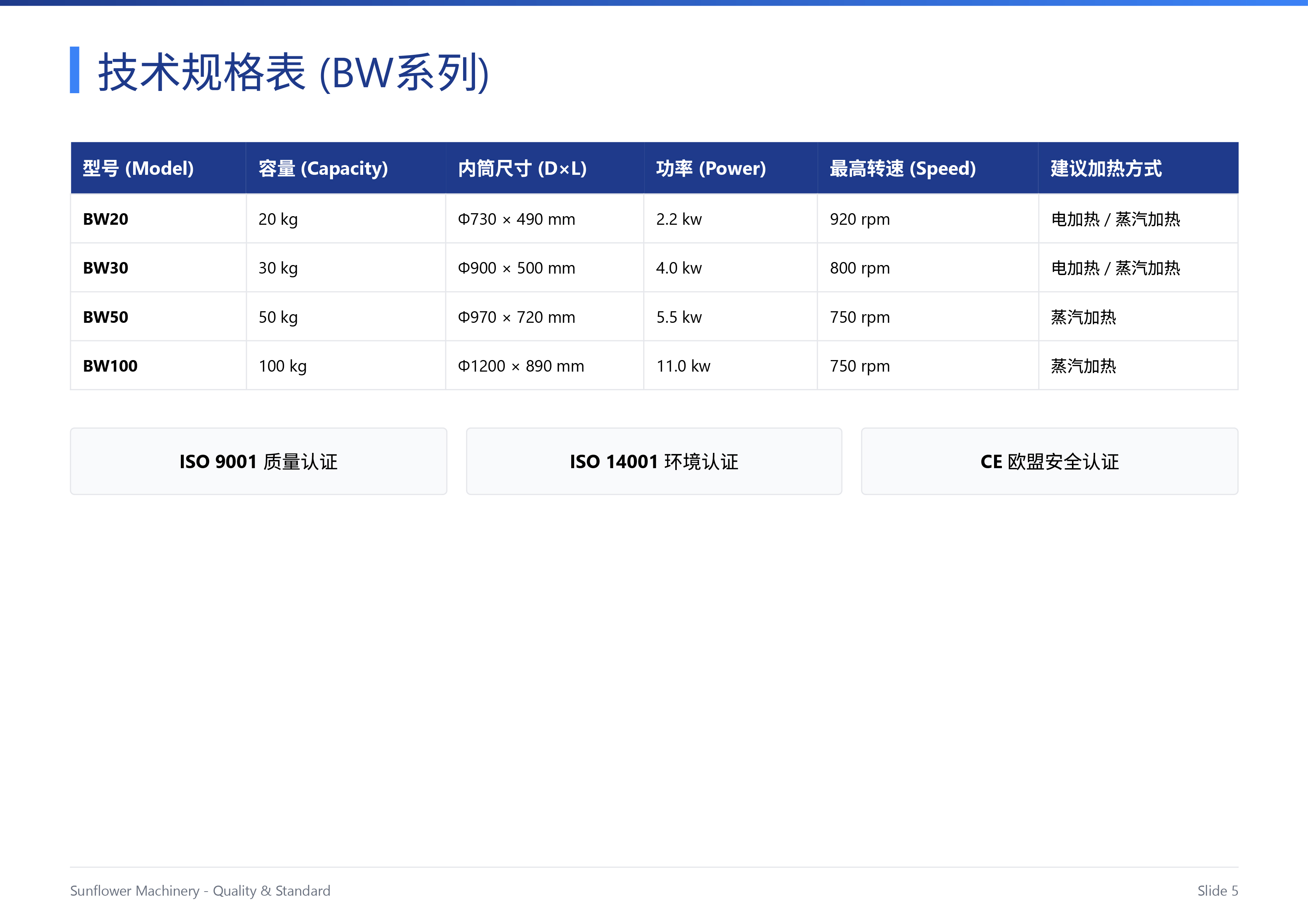Image resolution: width=1308 pixels, height=924 pixels.
Task: Click BW50 heating cell 蒸汽加热
Action: [1138, 316]
